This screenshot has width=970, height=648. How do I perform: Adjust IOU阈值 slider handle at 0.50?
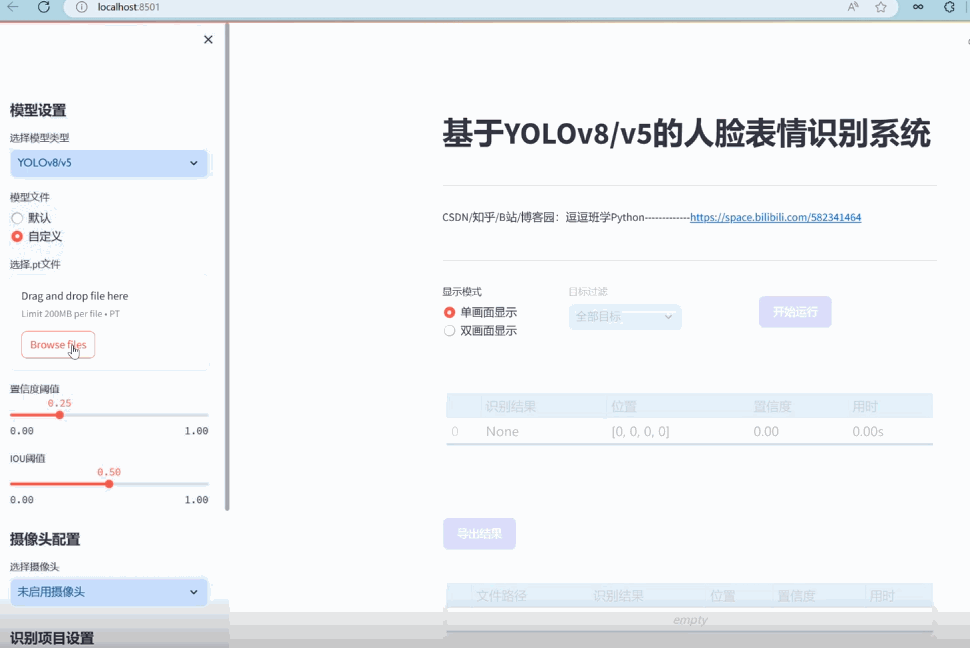click(x=109, y=484)
